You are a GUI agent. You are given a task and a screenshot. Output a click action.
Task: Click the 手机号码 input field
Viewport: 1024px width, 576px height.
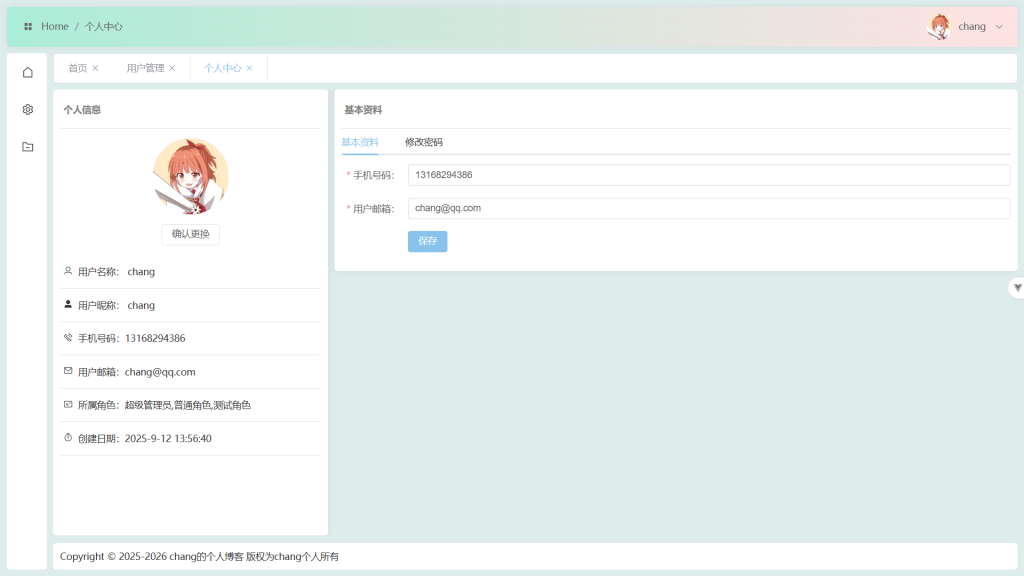coord(708,175)
